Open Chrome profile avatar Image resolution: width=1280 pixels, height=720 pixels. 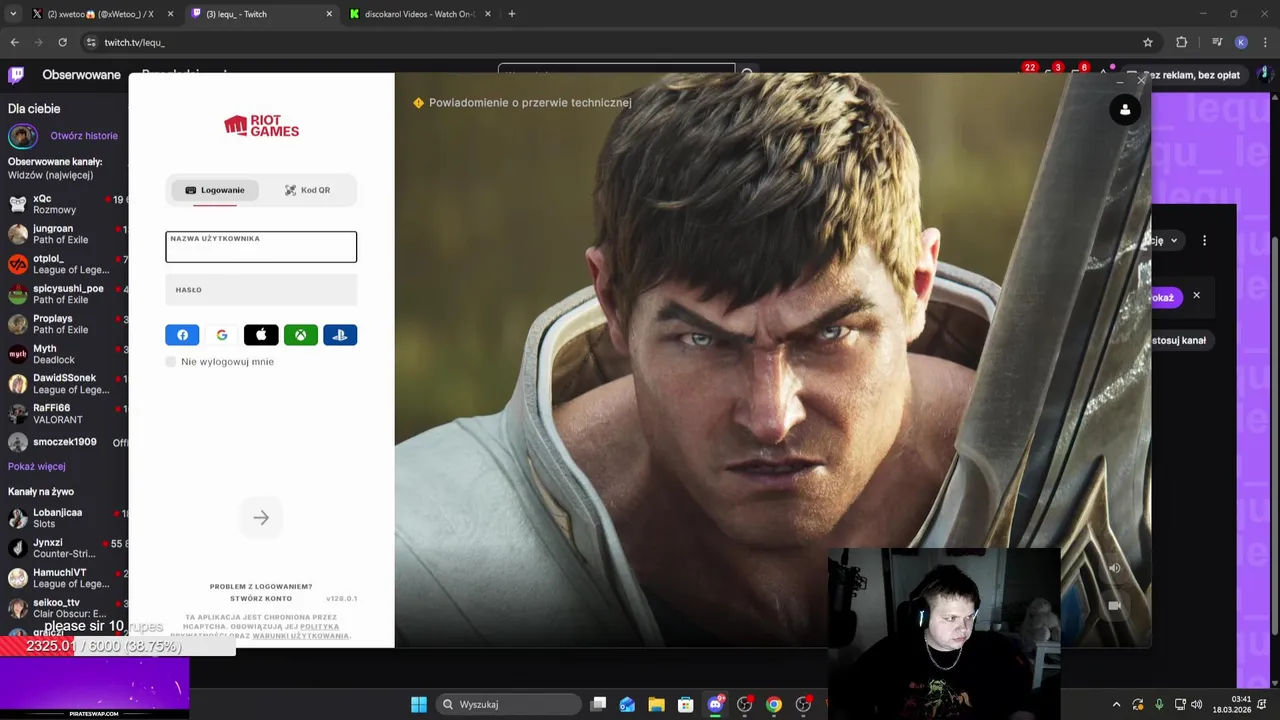coord(1241,42)
